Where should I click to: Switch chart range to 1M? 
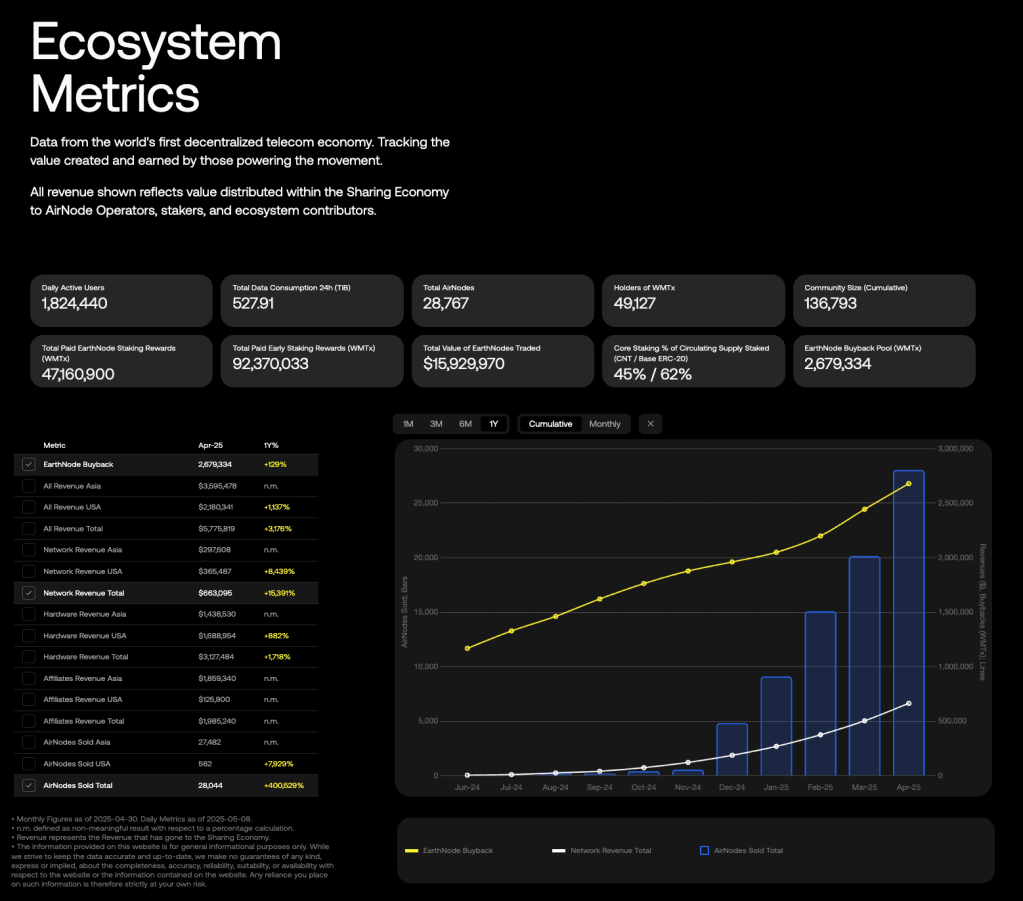(x=408, y=424)
